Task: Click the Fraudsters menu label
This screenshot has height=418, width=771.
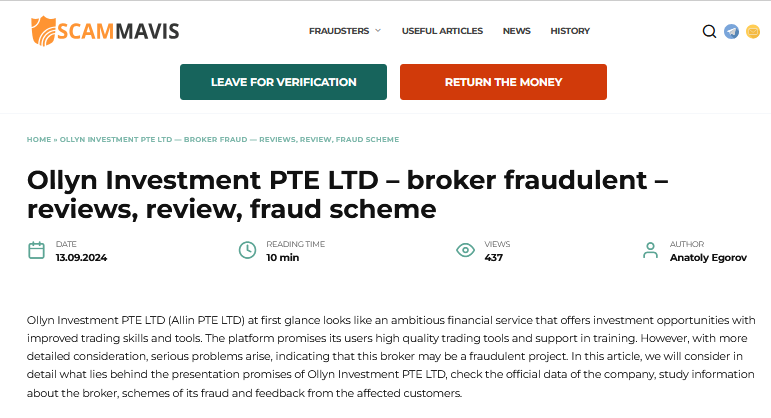Action: (x=339, y=31)
